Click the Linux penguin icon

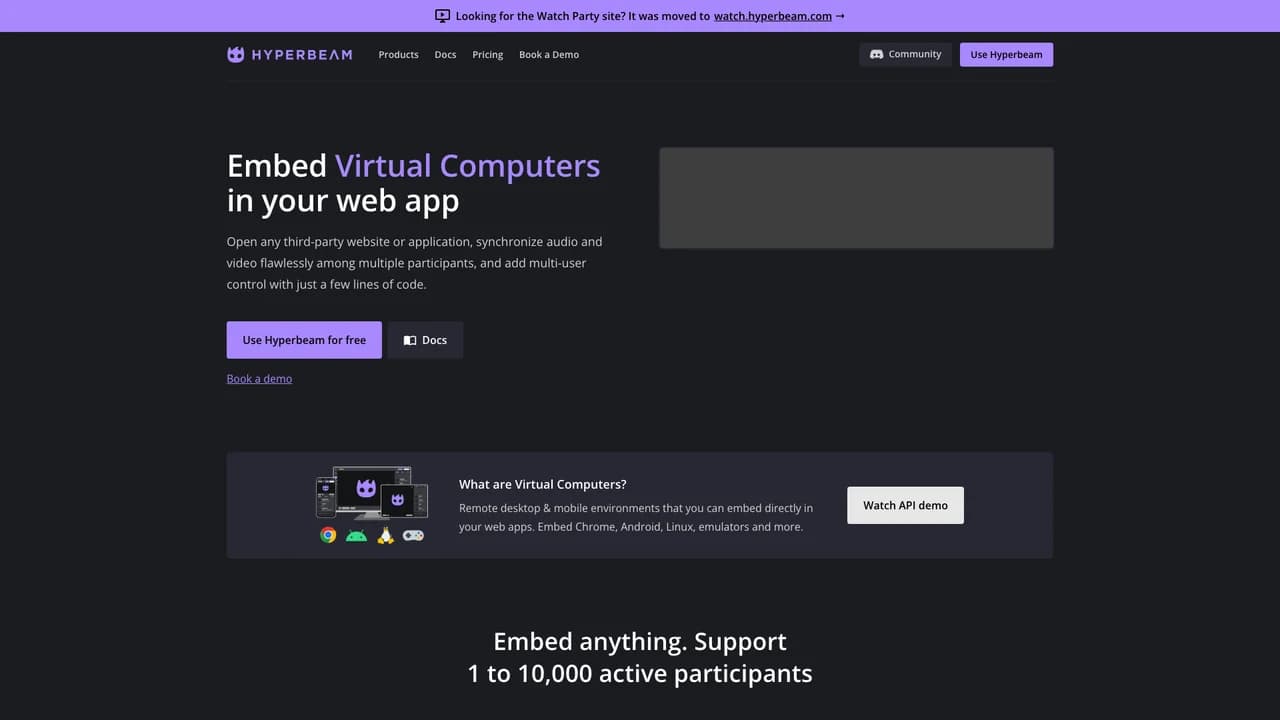click(385, 535)
